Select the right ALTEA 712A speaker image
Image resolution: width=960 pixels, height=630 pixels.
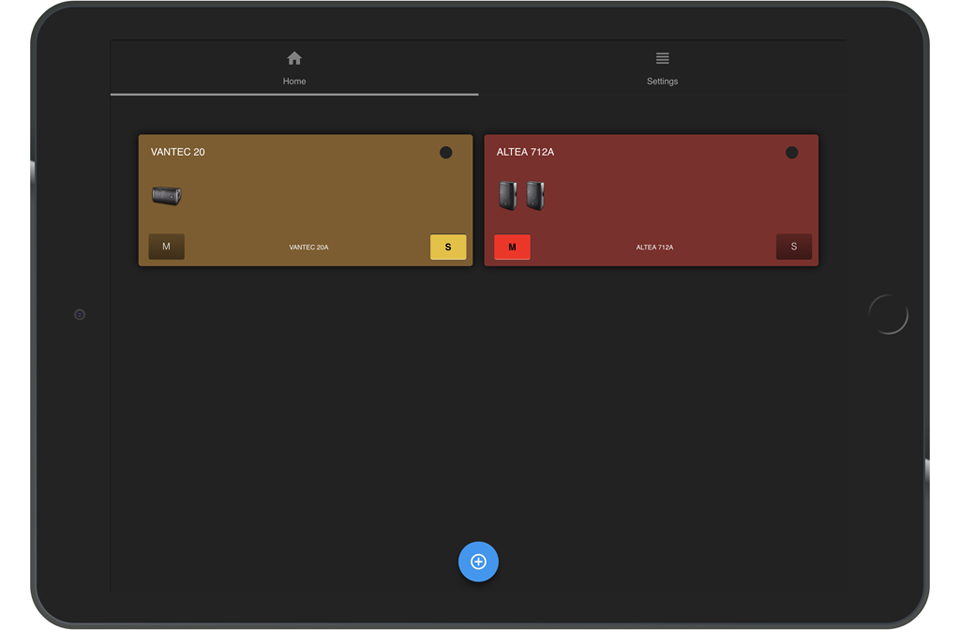point(536,196)
